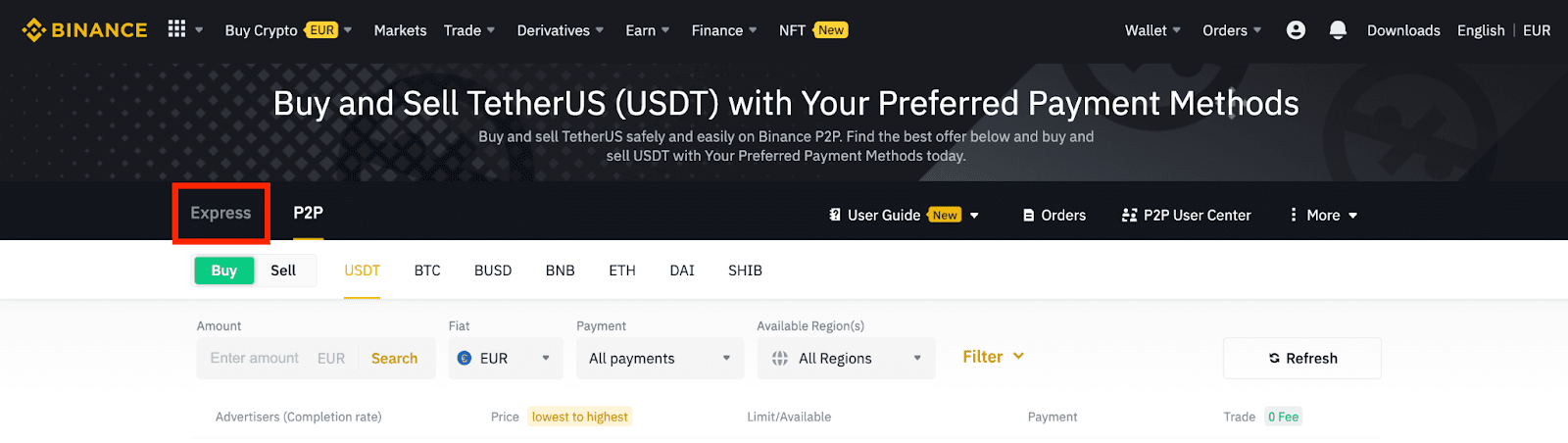
Task: Expand the All payments dropdown
Action: click(x=660, y=359)
